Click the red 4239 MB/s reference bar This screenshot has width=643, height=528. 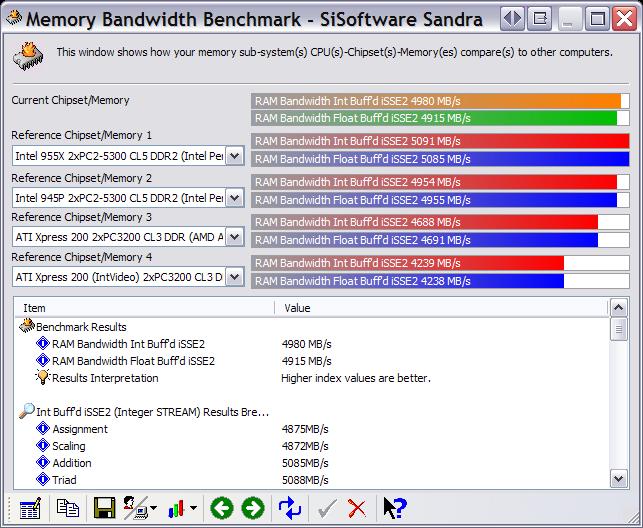coord(440,263)
